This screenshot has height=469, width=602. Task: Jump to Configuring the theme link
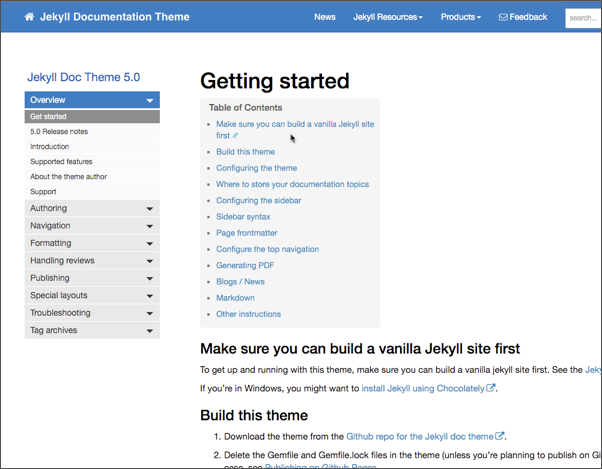point(256,168)
